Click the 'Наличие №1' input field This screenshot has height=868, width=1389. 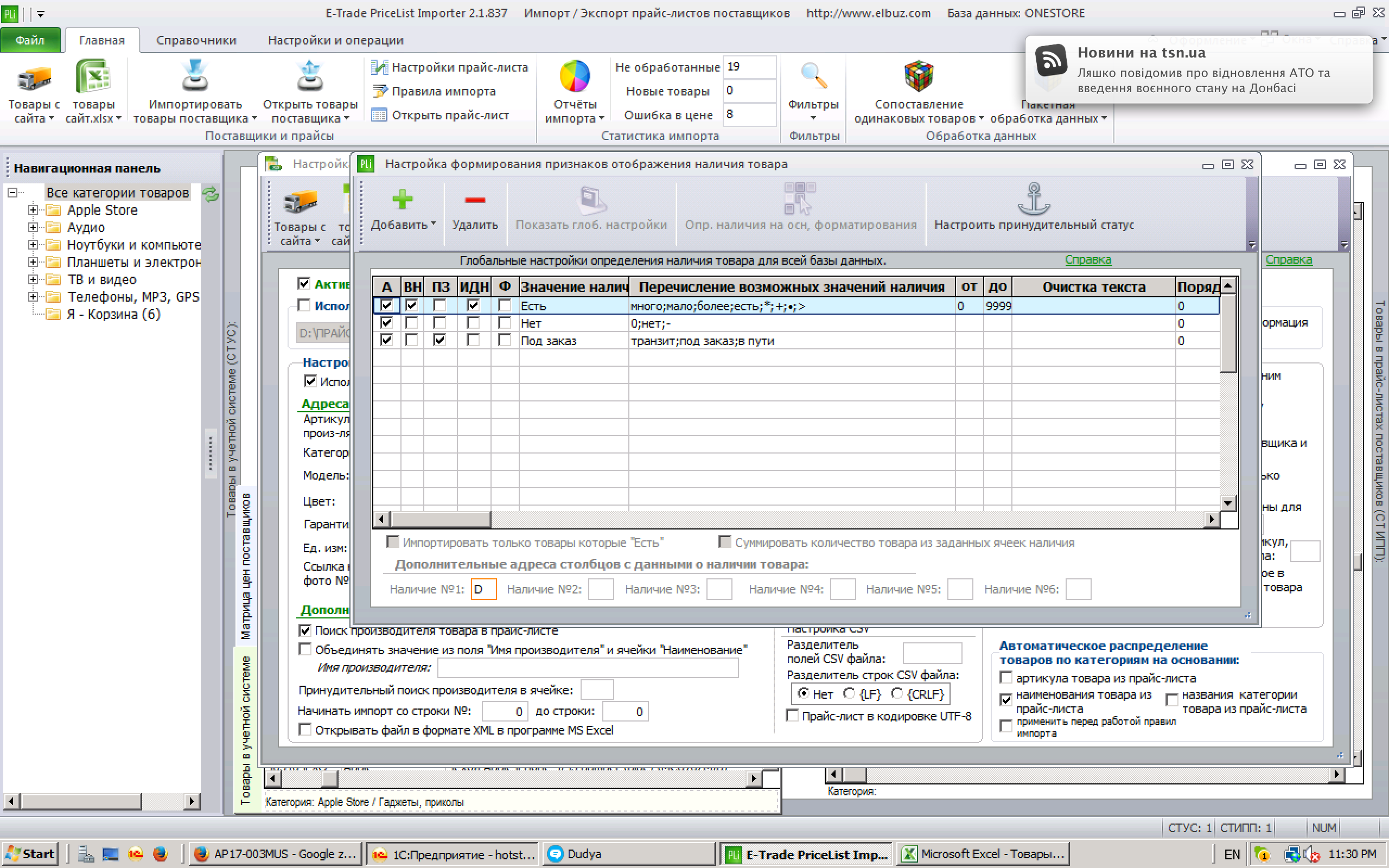pyautogui.click(x=483, y=589)
